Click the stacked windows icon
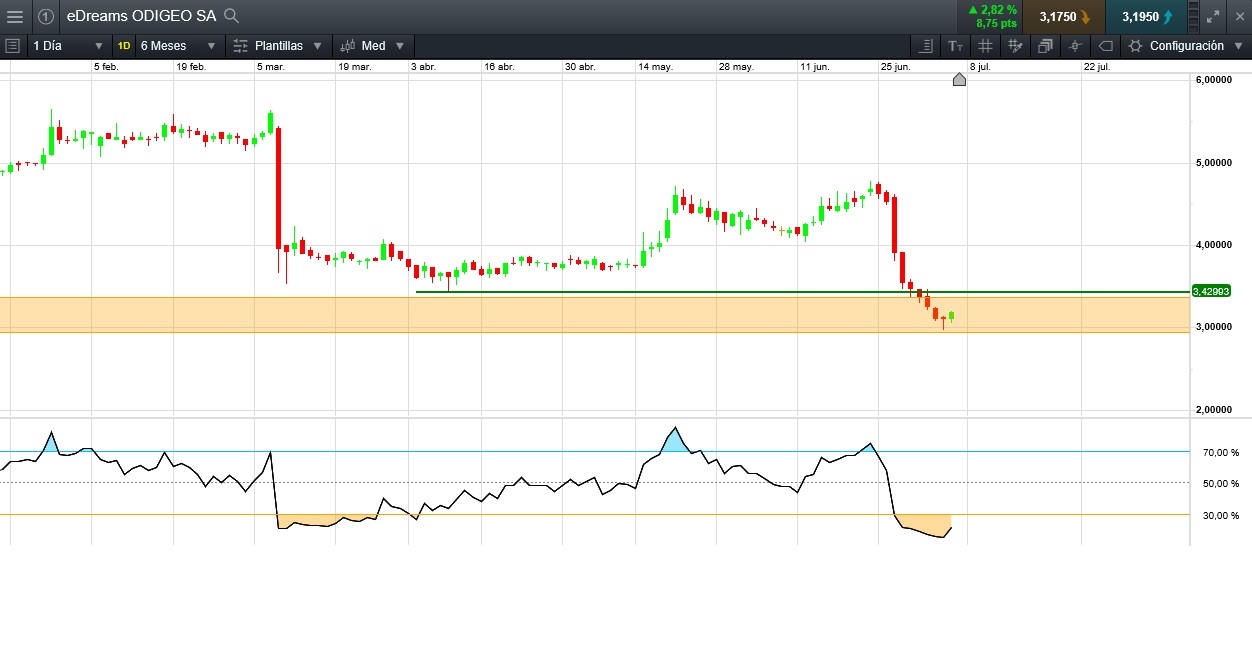Viewport: 1252px width, 648px height. click(1045, 46)
